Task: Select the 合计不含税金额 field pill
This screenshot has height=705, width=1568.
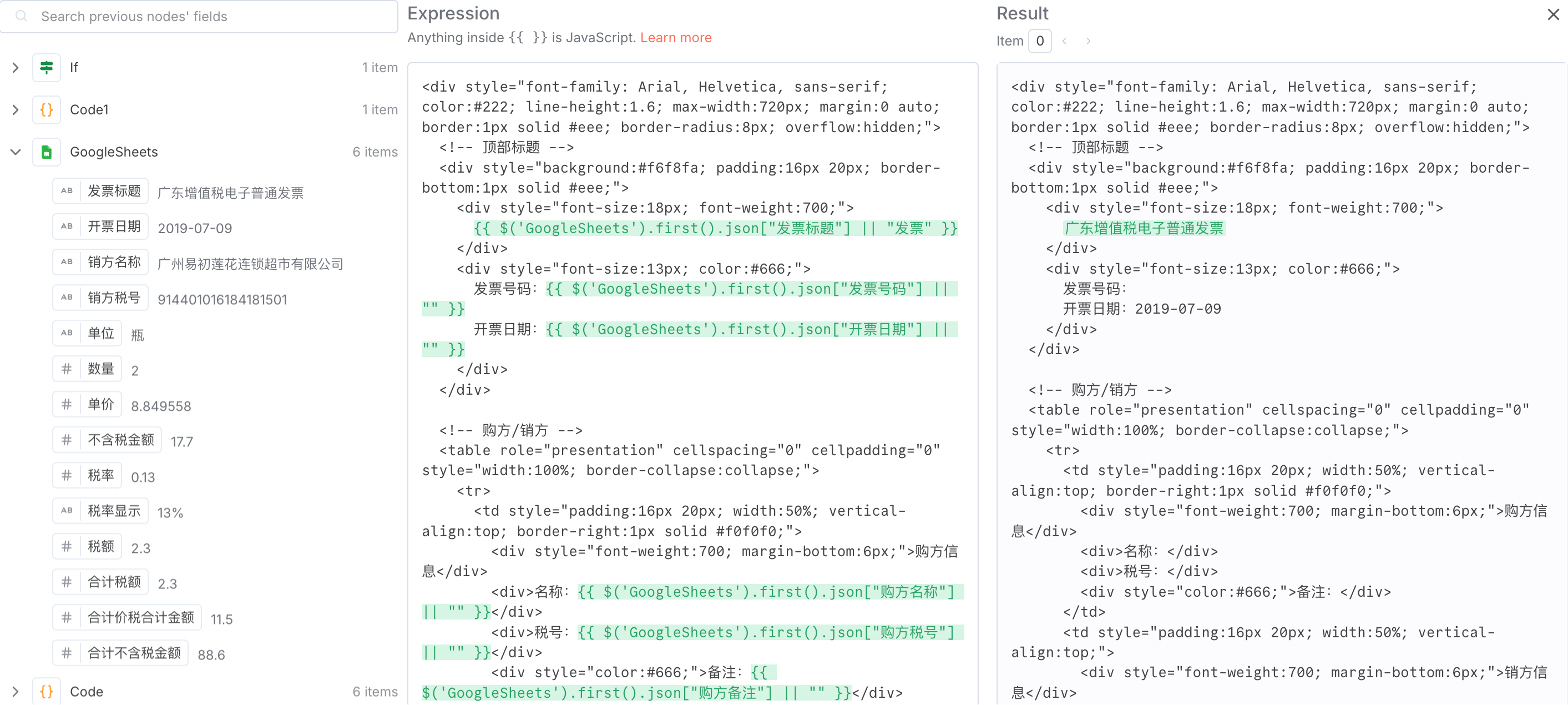Action: click(x=120, y=653)
